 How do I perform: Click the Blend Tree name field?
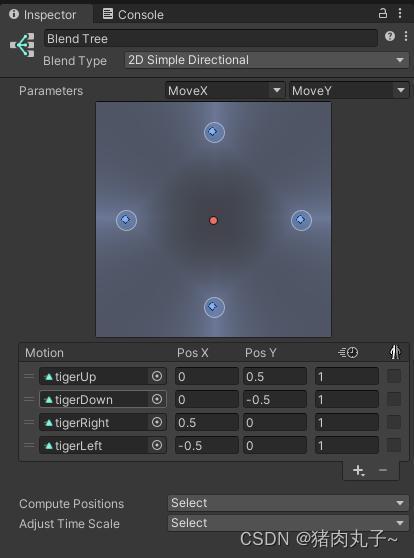(211, 38)
